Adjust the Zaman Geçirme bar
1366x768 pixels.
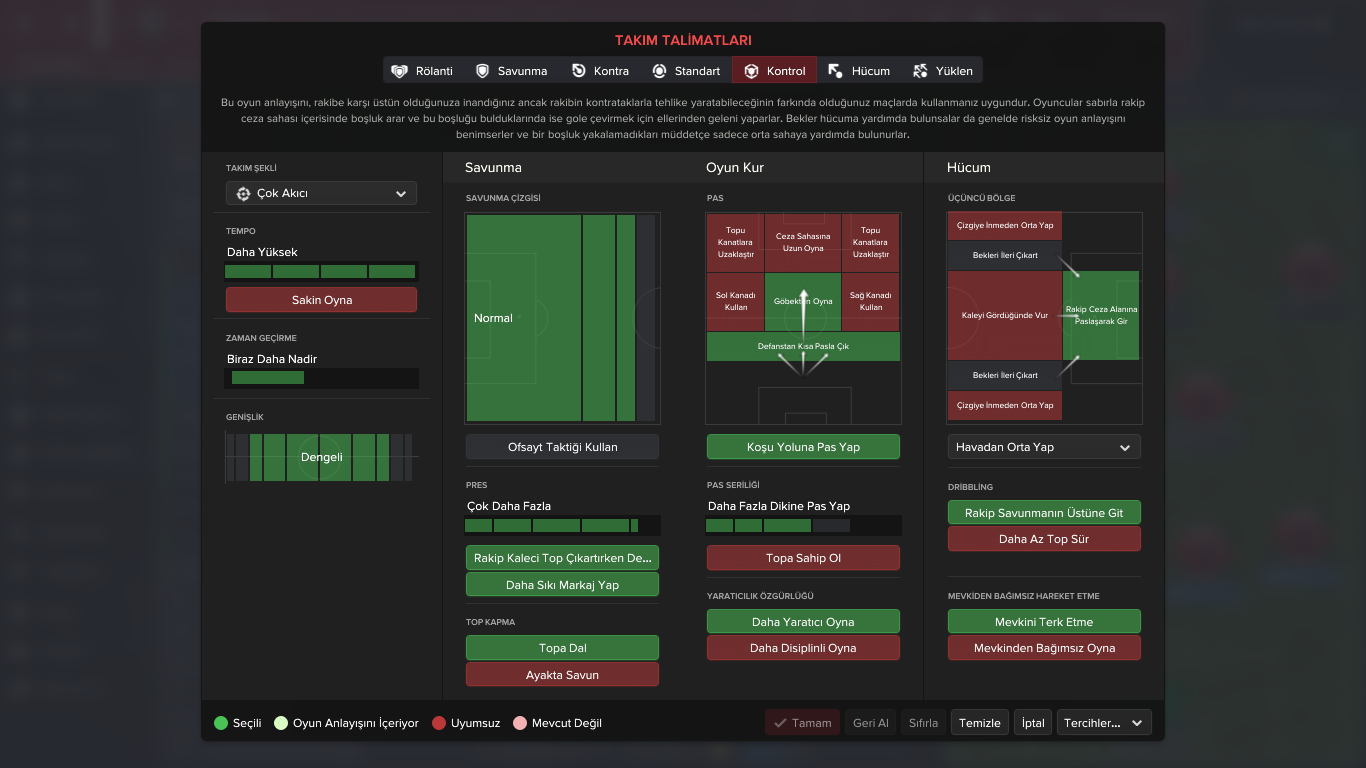pyautogui.click(x=321, y=378)
